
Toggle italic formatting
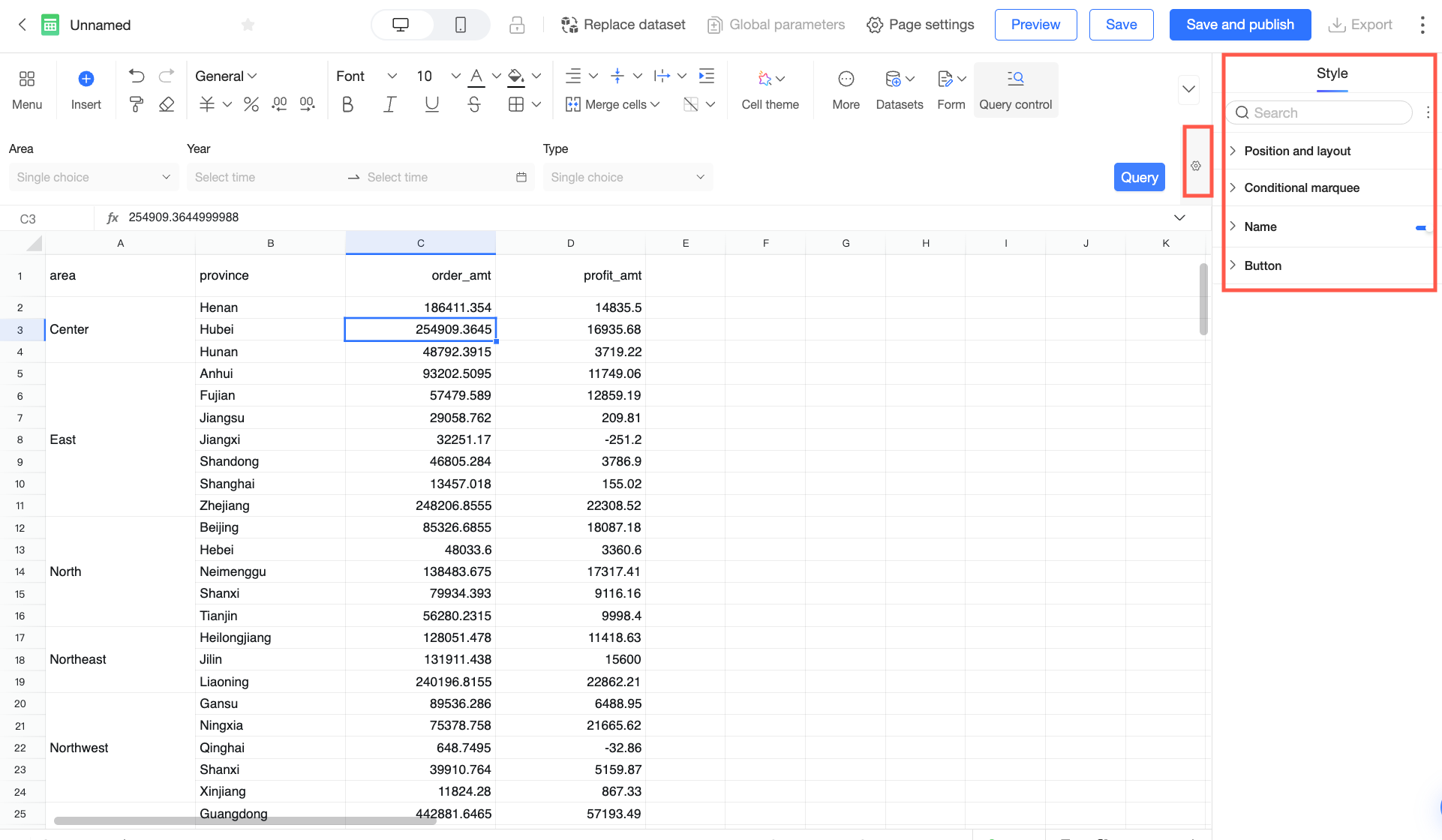(389, 104)
